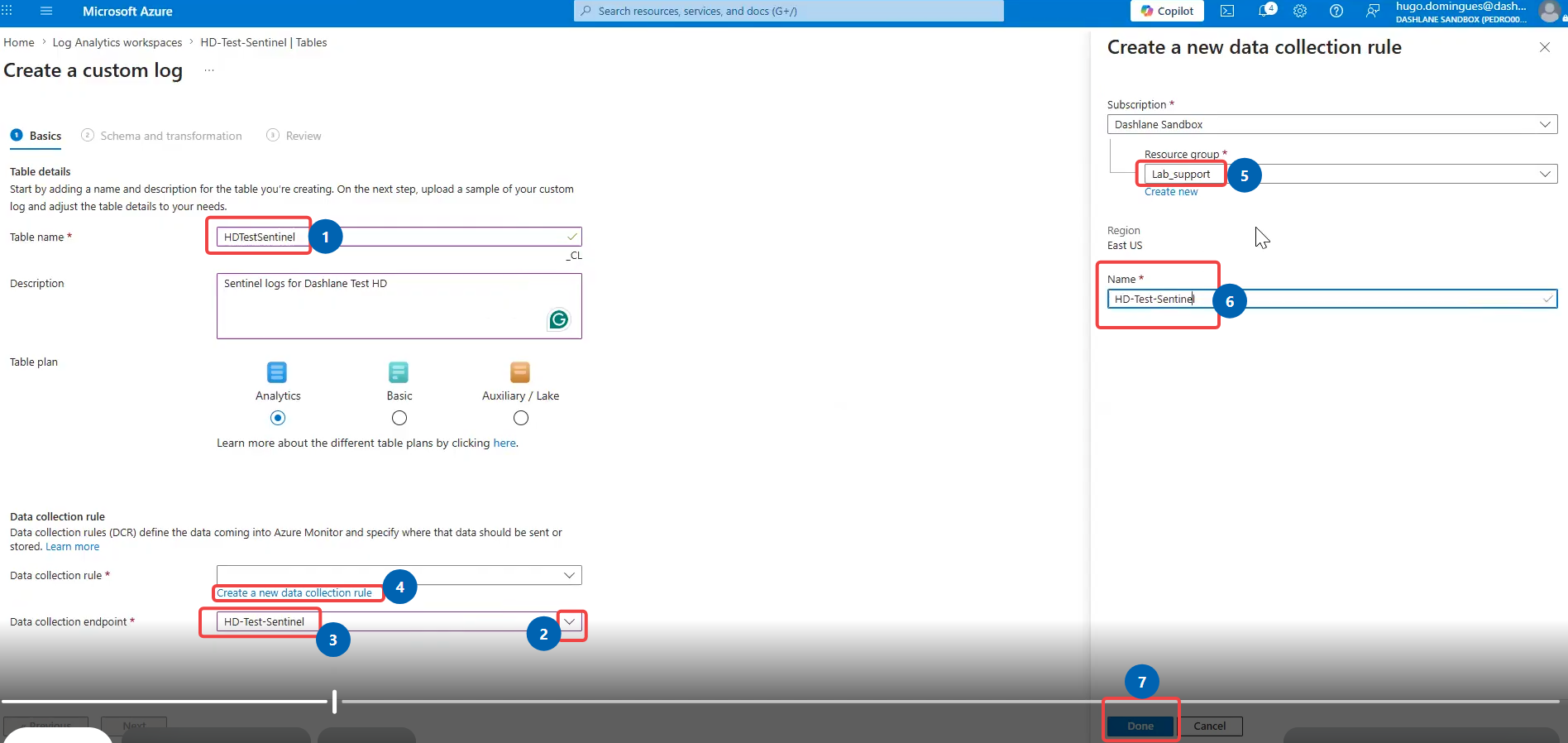The height and width of the screenshot is (743, 1568).
Task: Click the Auxiliary / Lake plan icon
Action: click(520, 372)
